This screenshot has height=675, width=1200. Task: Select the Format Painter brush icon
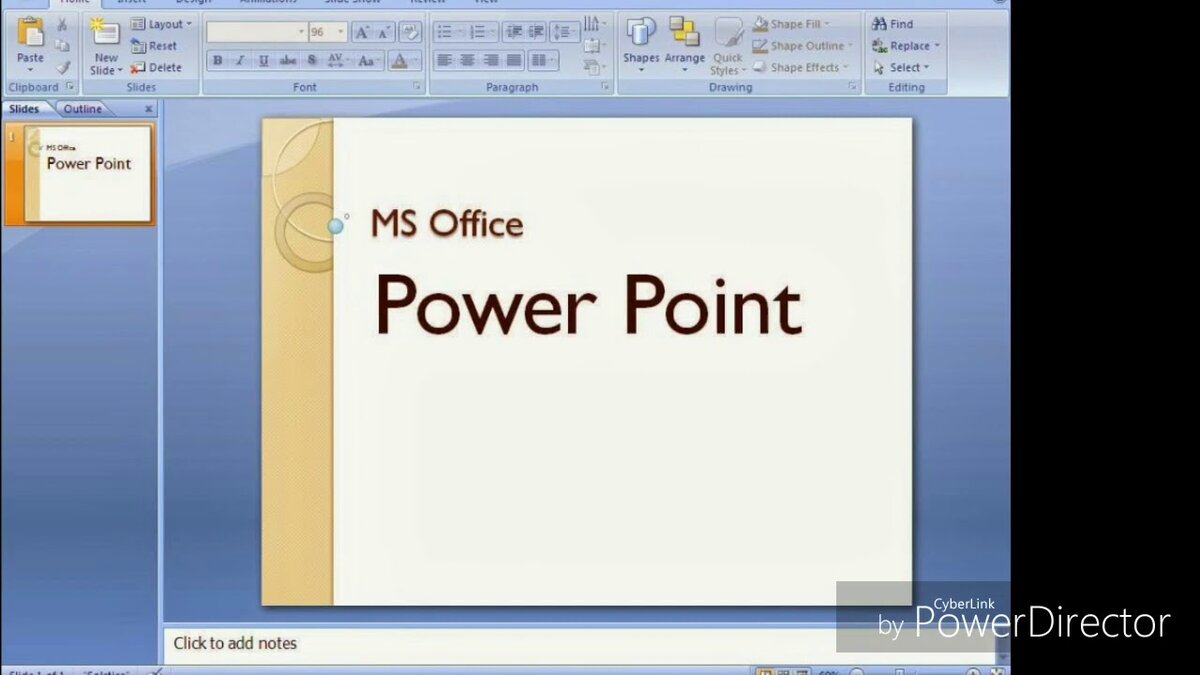point(62,67)
